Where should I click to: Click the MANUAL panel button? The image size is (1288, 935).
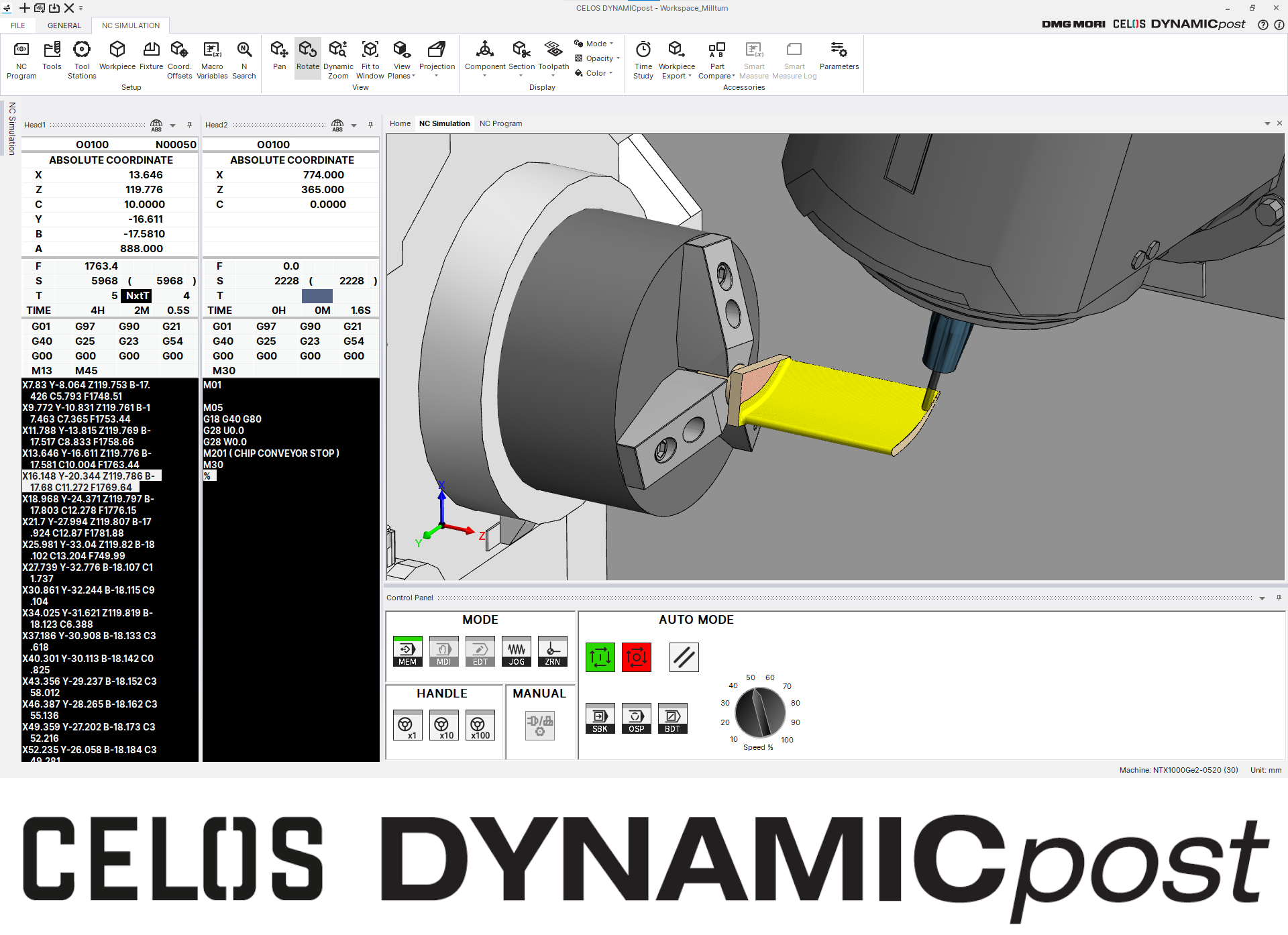pos(539,725)
